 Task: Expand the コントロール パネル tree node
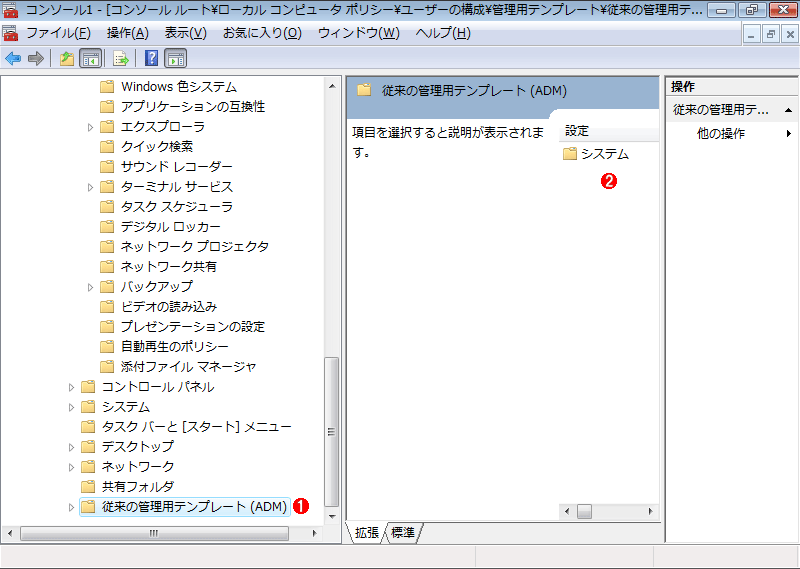(x=71, y=387)
